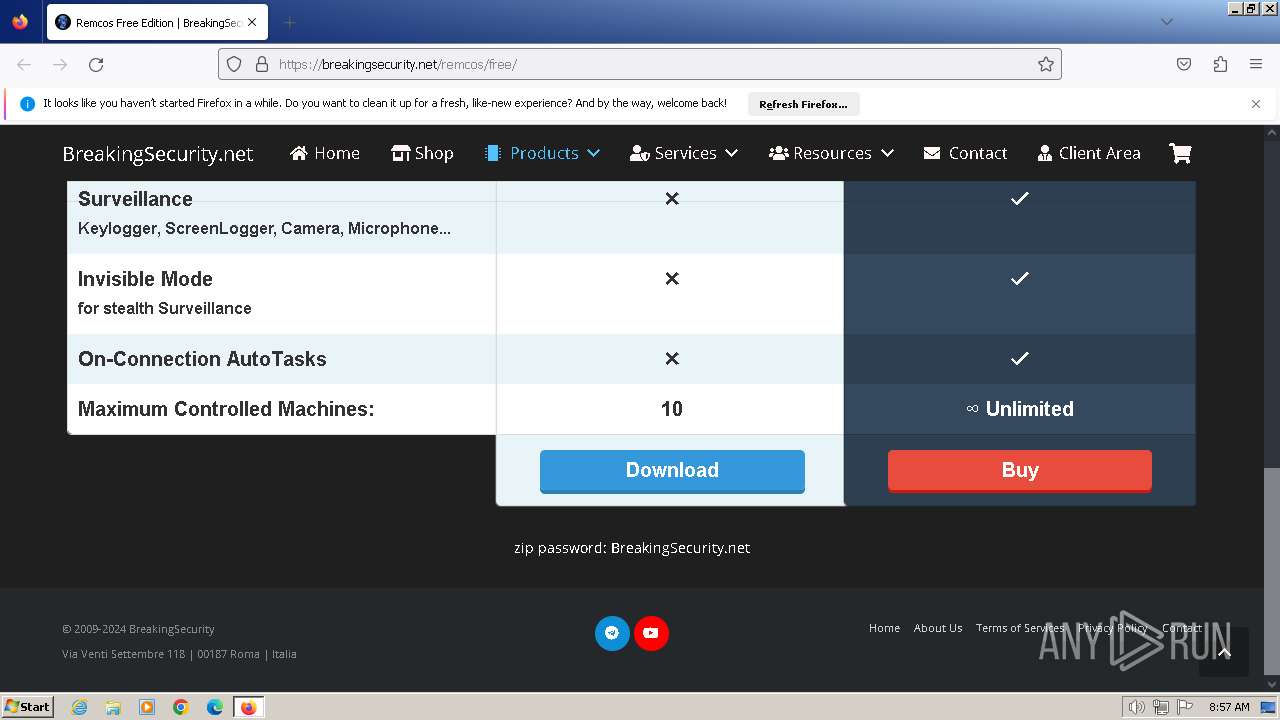This screenshot has height=720, width=1280.
Task: Click the shopping cart icon
Action: (x=1180, y=153)
